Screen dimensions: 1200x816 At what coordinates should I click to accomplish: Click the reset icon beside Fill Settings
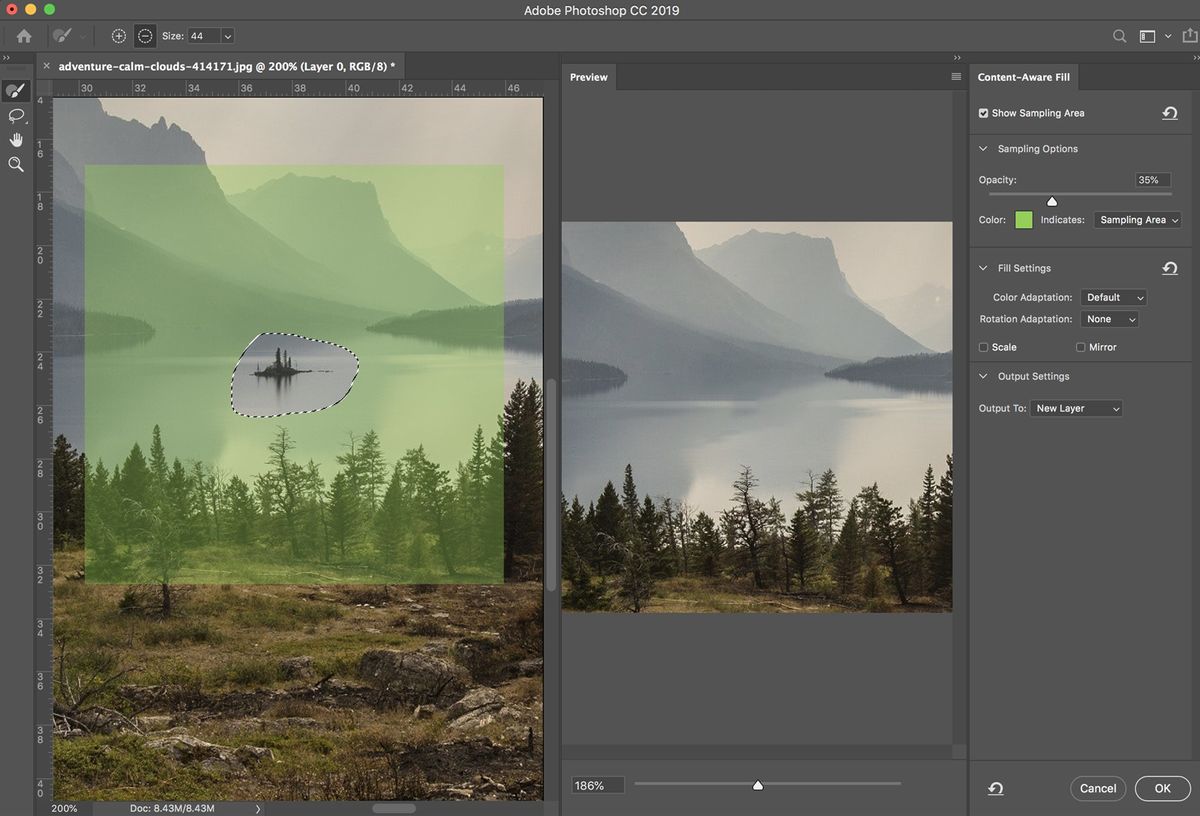click(1170, 268)
